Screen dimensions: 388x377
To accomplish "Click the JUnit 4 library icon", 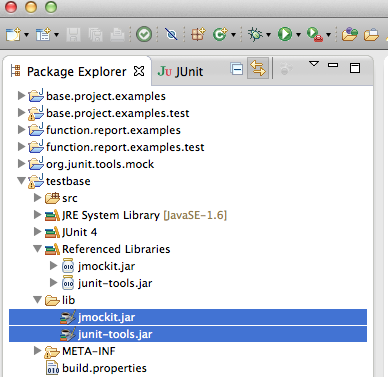I will [52, 232].
